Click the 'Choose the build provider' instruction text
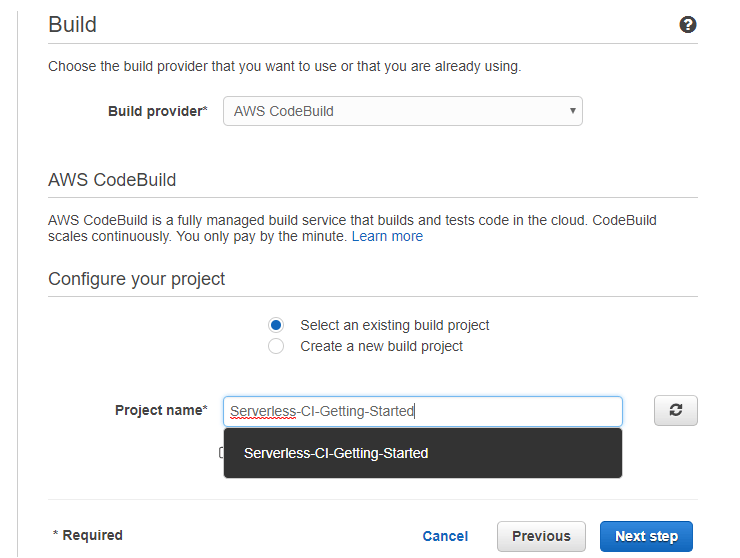The width and height of the screenshot is (740, 558). point(284,67)
